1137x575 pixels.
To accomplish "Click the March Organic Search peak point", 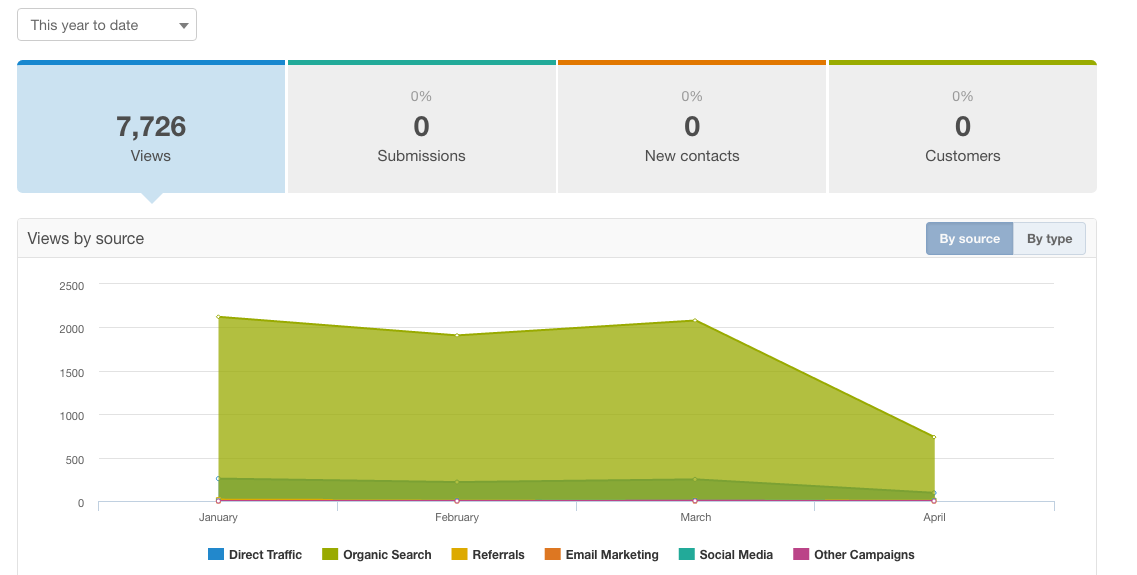I will point(695,321).
